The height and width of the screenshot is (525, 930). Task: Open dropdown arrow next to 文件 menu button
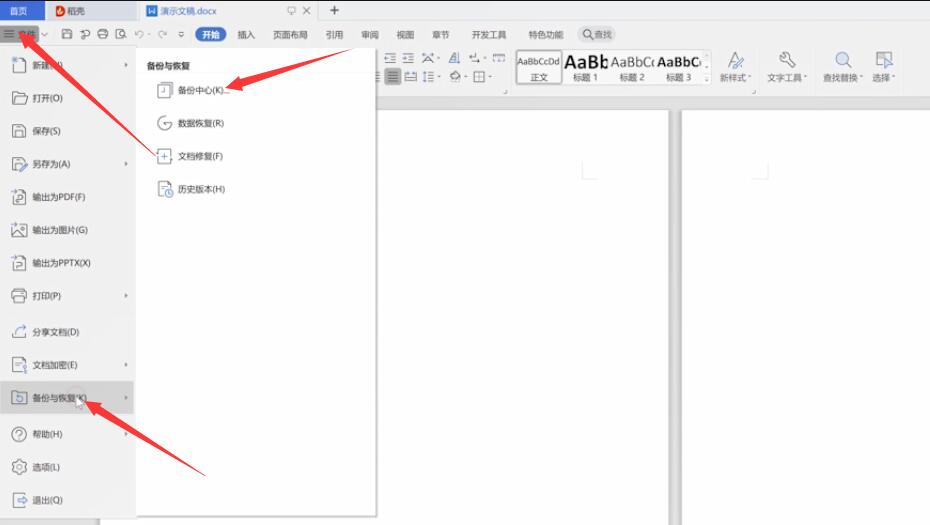tap(45, 34)
